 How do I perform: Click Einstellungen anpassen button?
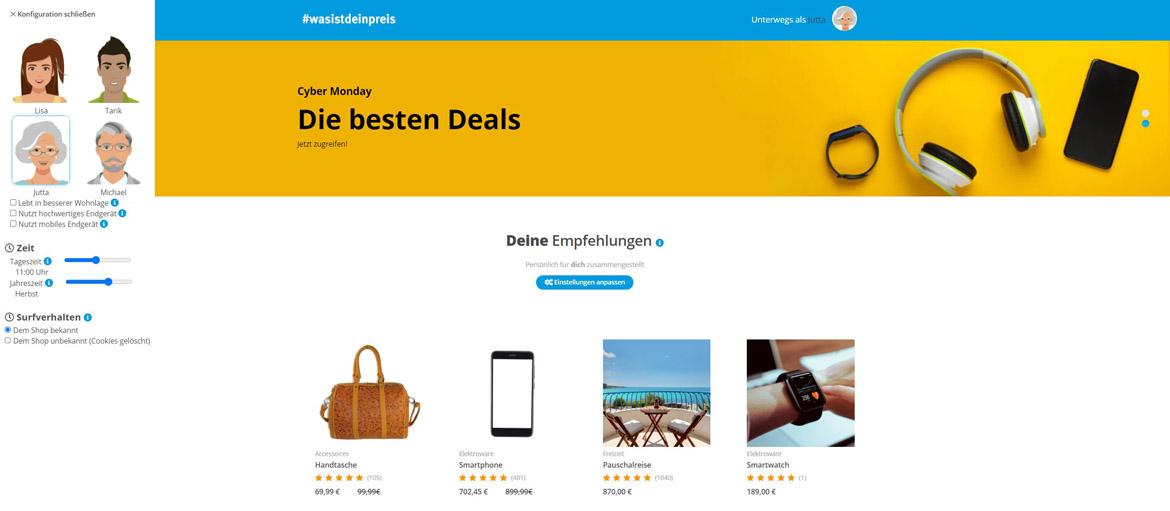pyautogui.click(x=584, y=283)
